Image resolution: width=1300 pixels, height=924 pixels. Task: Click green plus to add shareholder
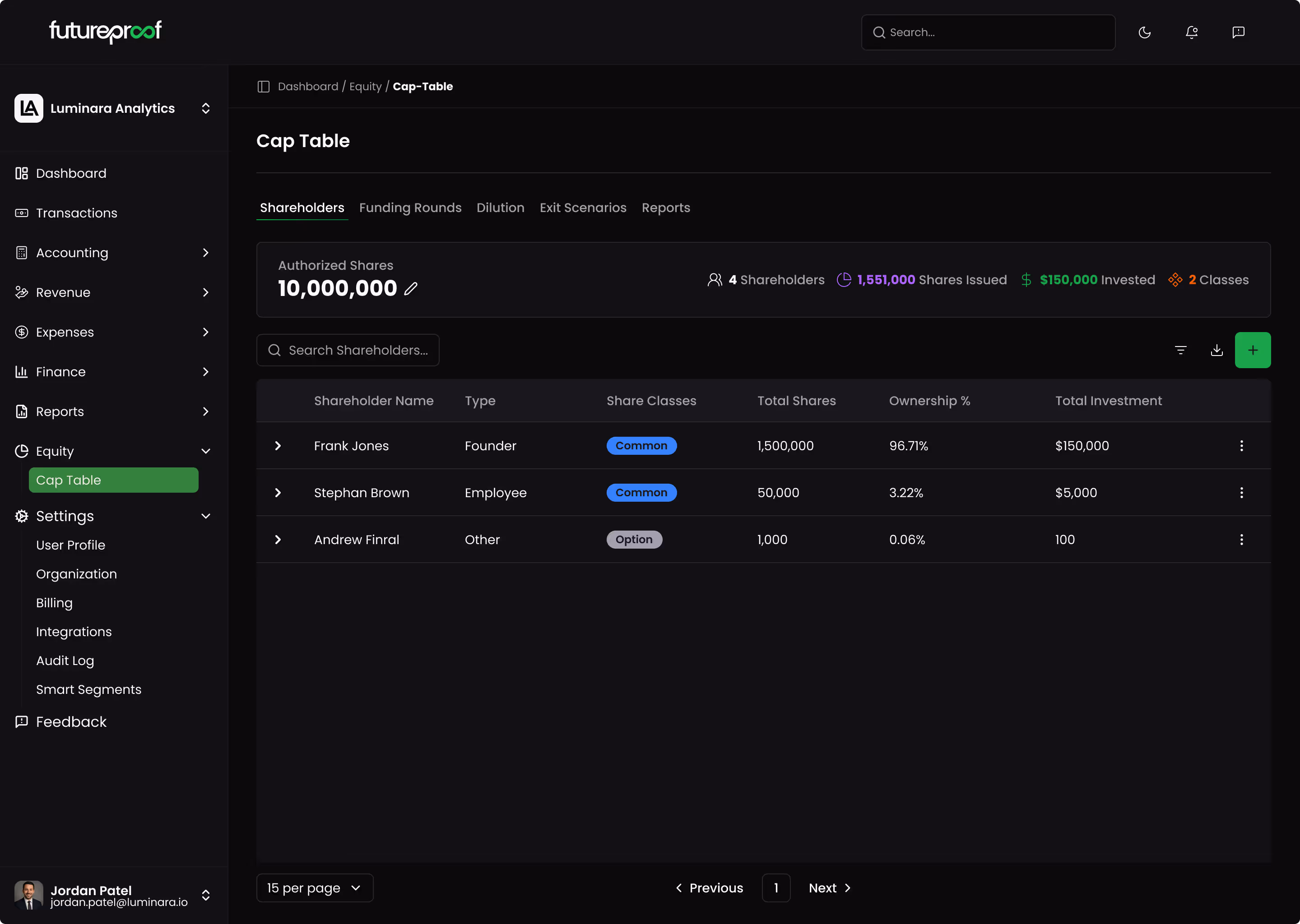point(1252,350)
